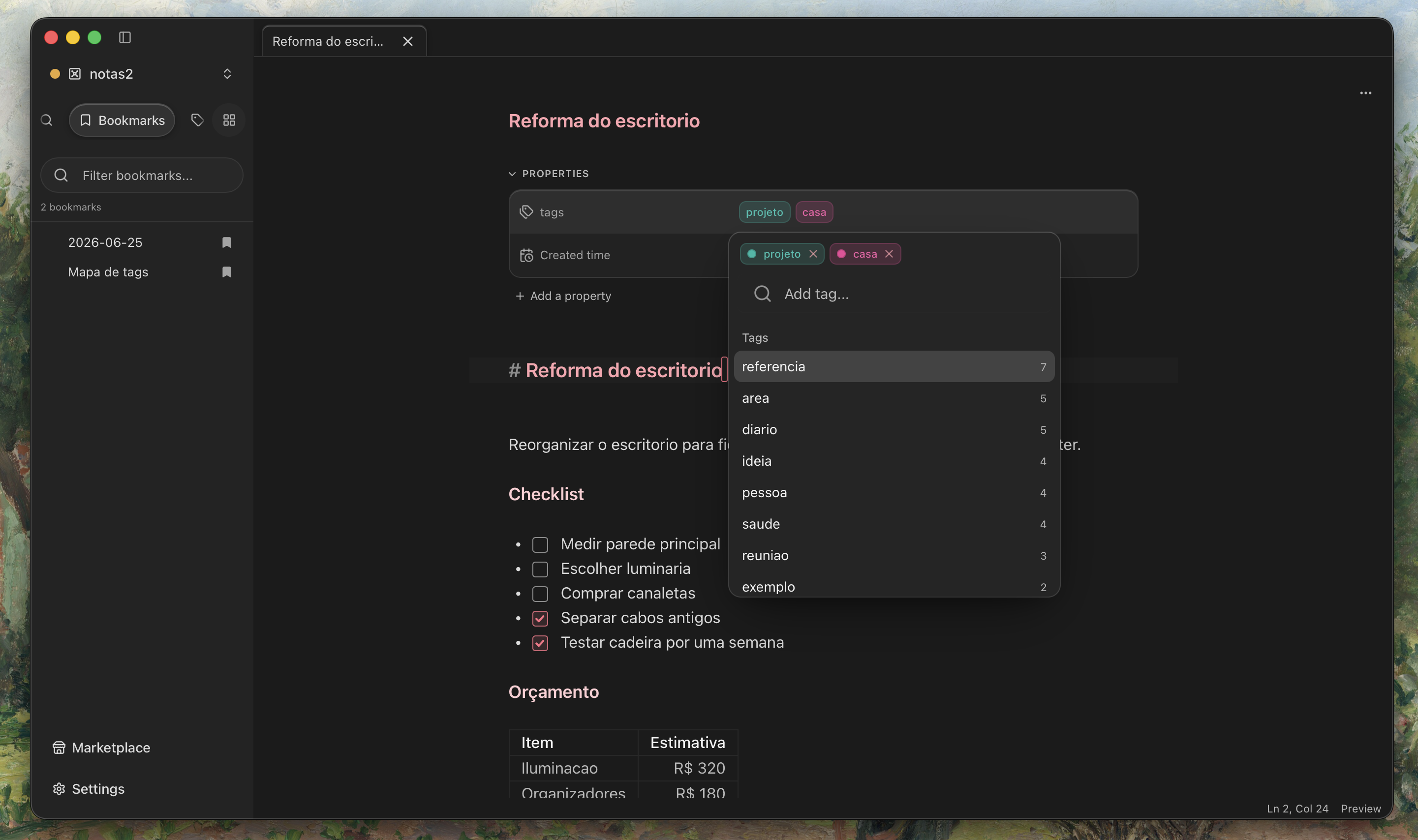Select reuniao tag from list
The width and height of the screenshot is (1418, 840).
894,555
